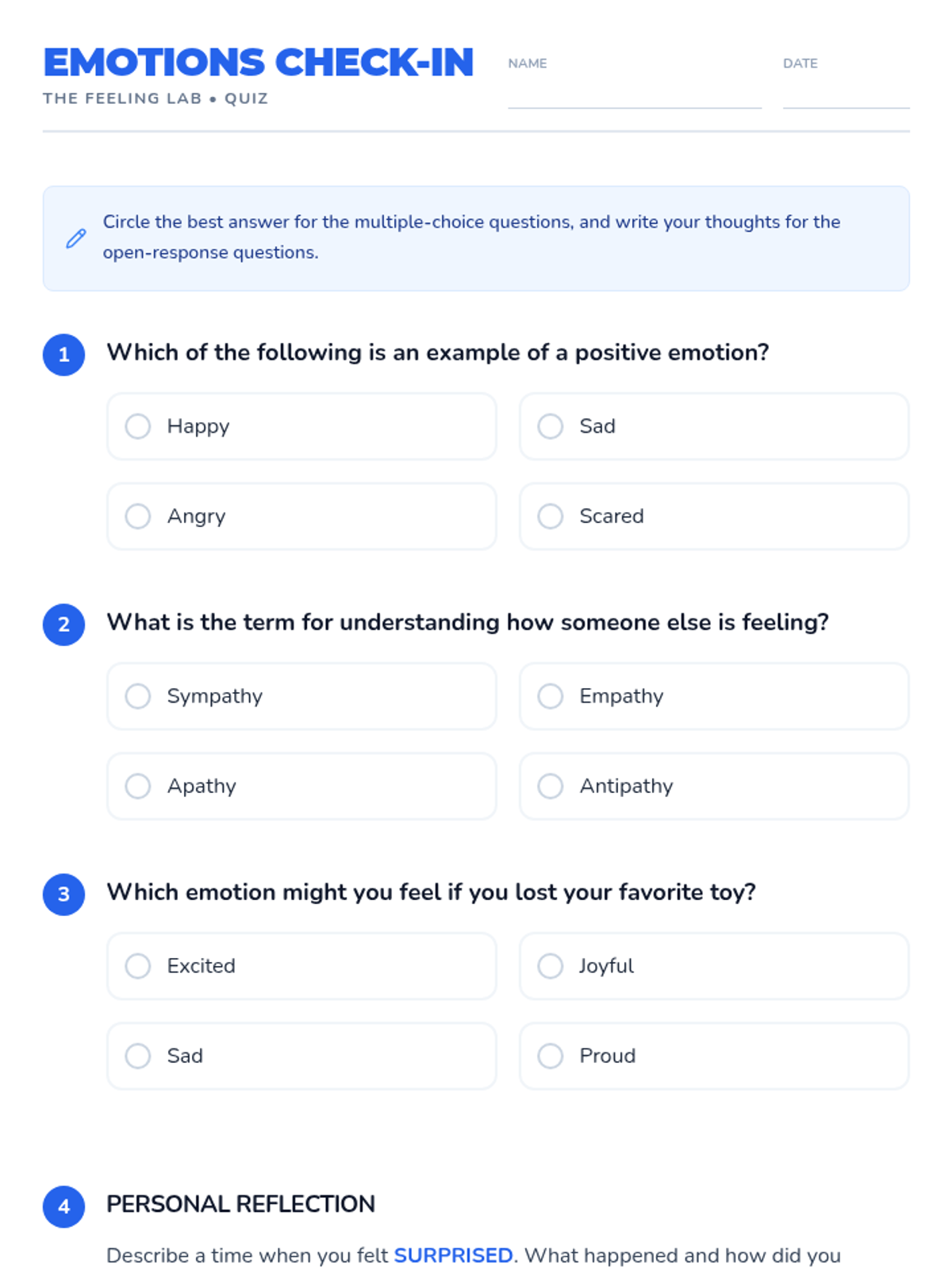The width and height of the screenshot is (952, 1270).
Task: Select the Angry radio option
Action: pos(138,516)
